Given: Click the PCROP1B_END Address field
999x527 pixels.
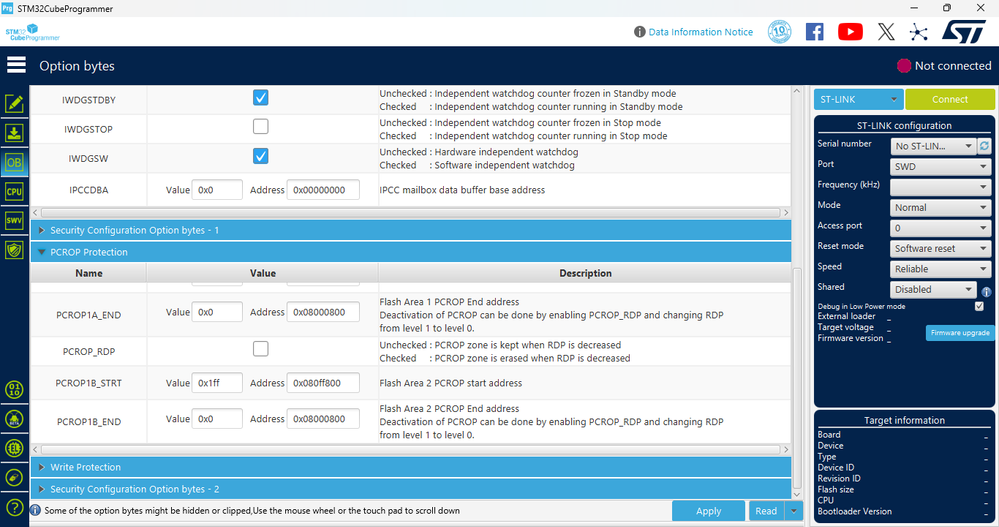Looking at the screenshot, I should (x=323, y=419).
